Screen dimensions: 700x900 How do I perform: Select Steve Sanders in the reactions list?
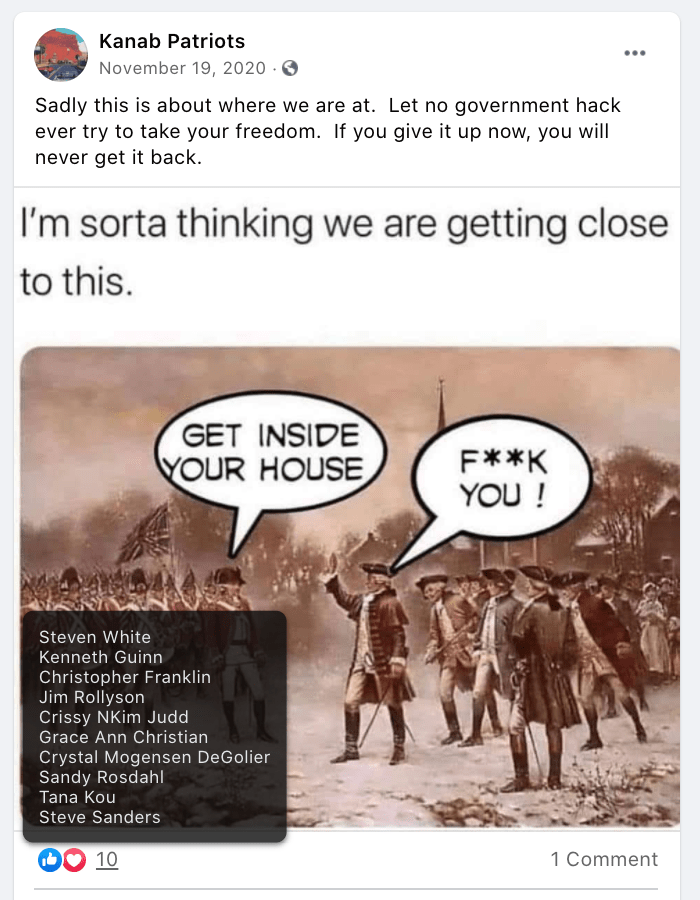[x=100, y=817]
